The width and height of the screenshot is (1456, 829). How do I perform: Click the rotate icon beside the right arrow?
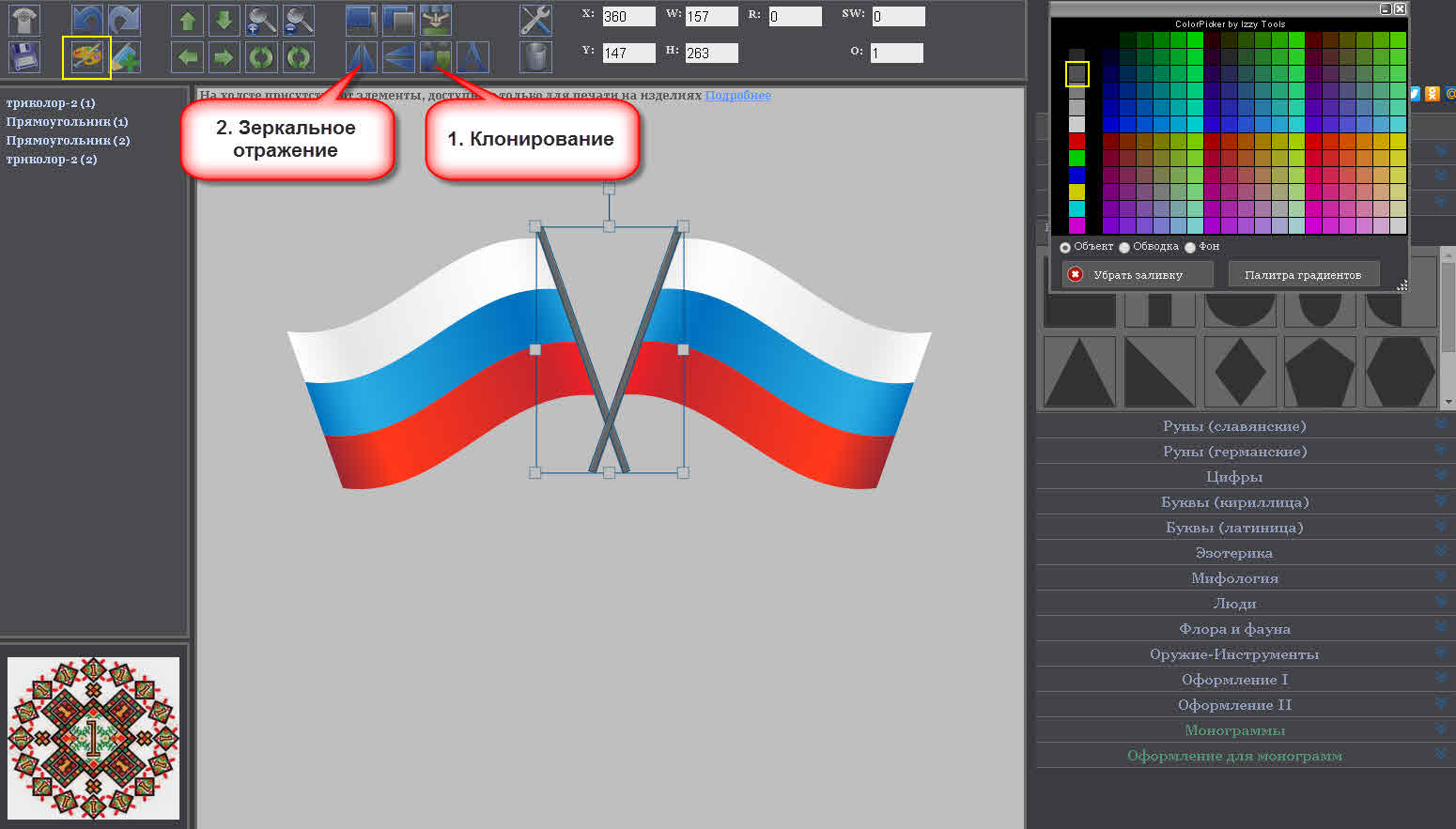coord(261,57)
